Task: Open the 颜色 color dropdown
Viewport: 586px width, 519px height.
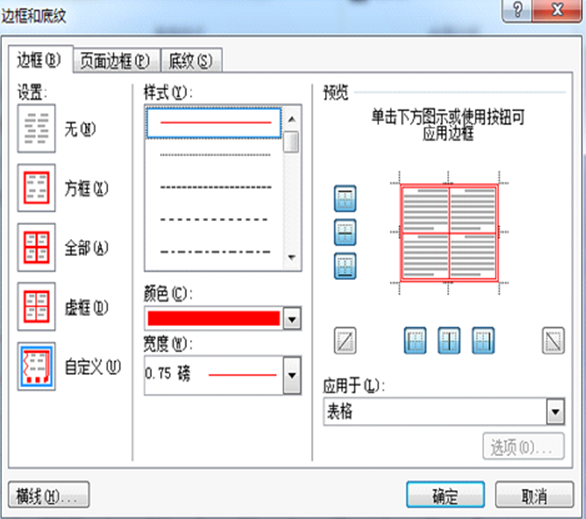Action: 292,319
